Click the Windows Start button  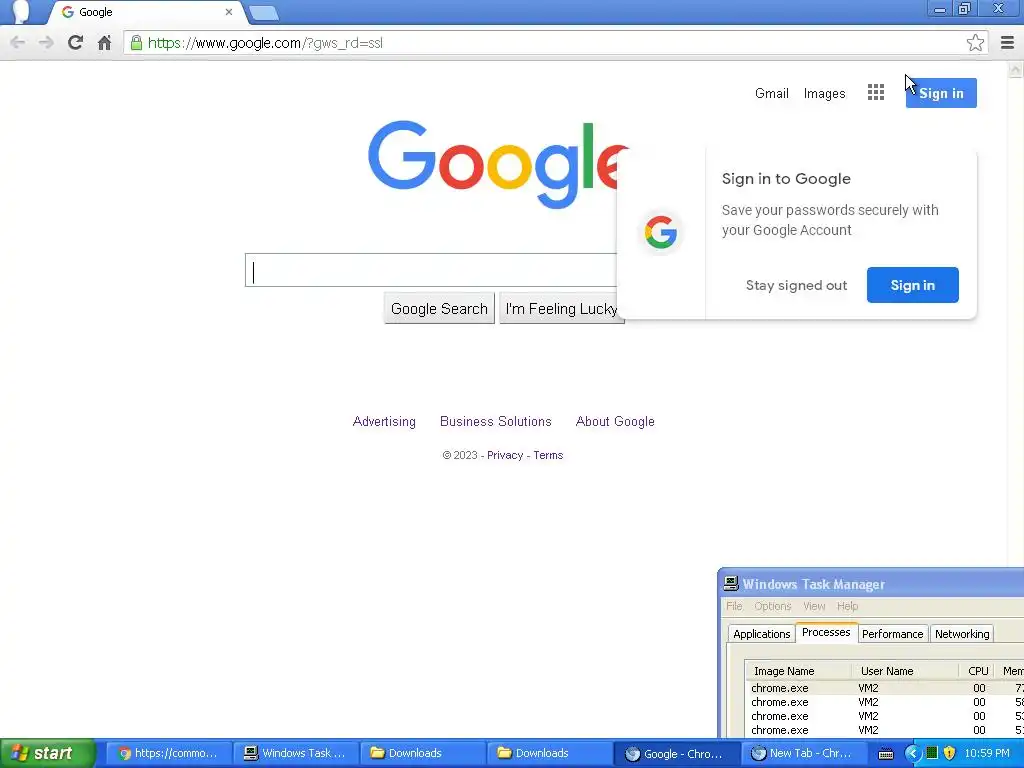pyautogui.click(x=48, y=754)
